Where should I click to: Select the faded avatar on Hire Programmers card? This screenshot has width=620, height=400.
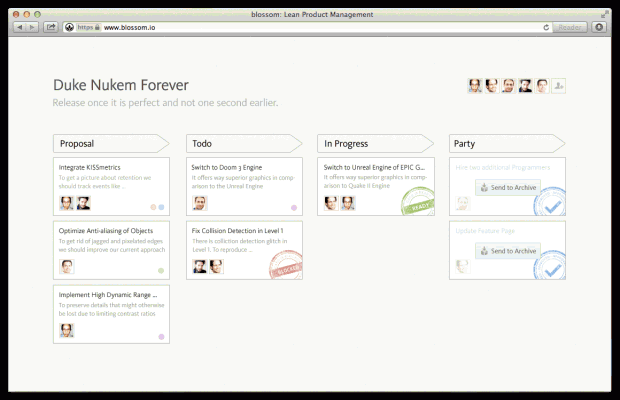click(462, 203)
